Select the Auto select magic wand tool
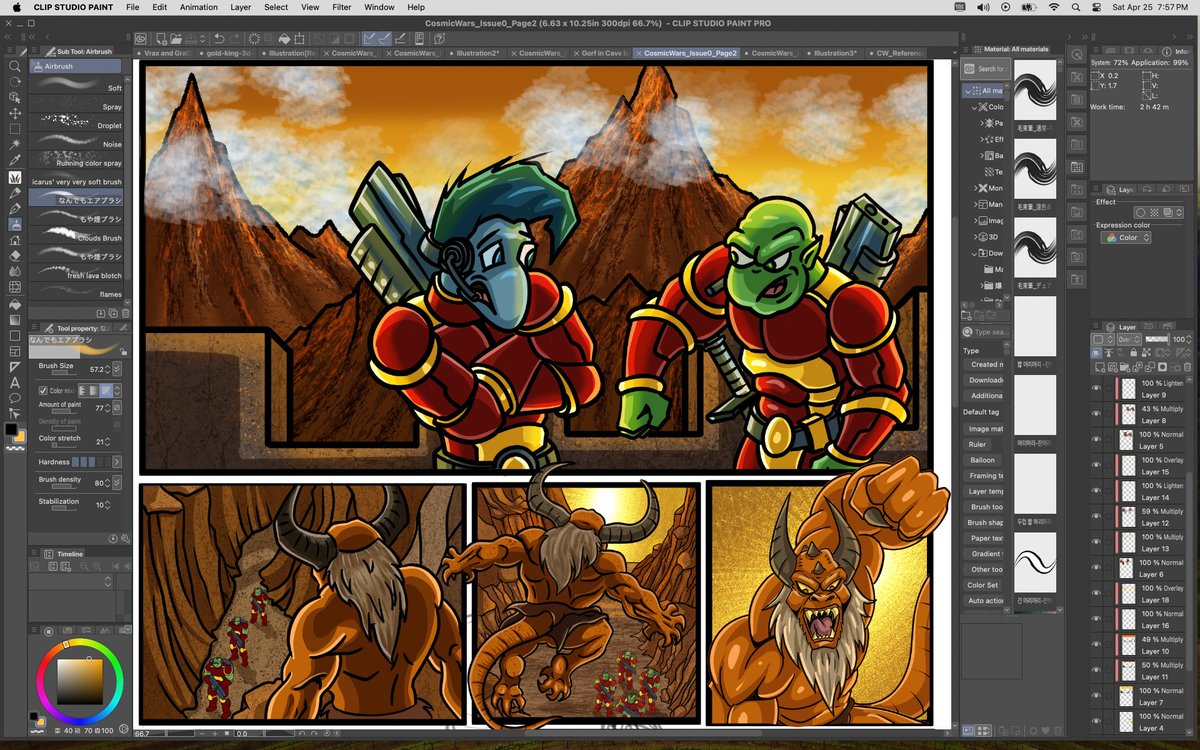Image resolution: width=1200 pixels, height=750 pixels. pos(14,145)
